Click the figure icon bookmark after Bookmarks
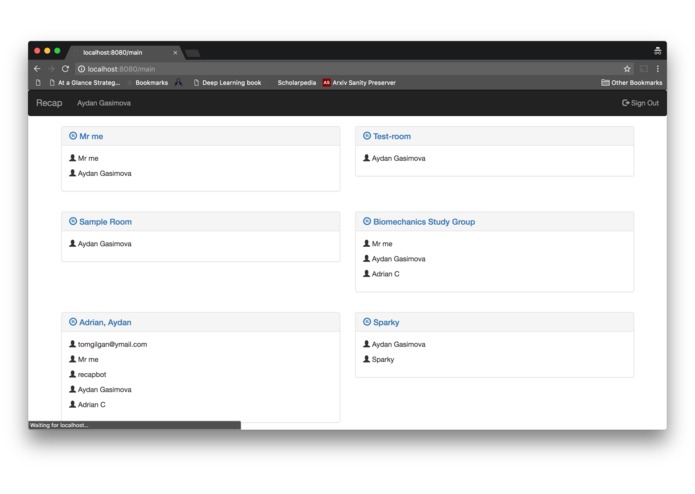The width and height of the screenshot is (695, 494). [178, 82]
